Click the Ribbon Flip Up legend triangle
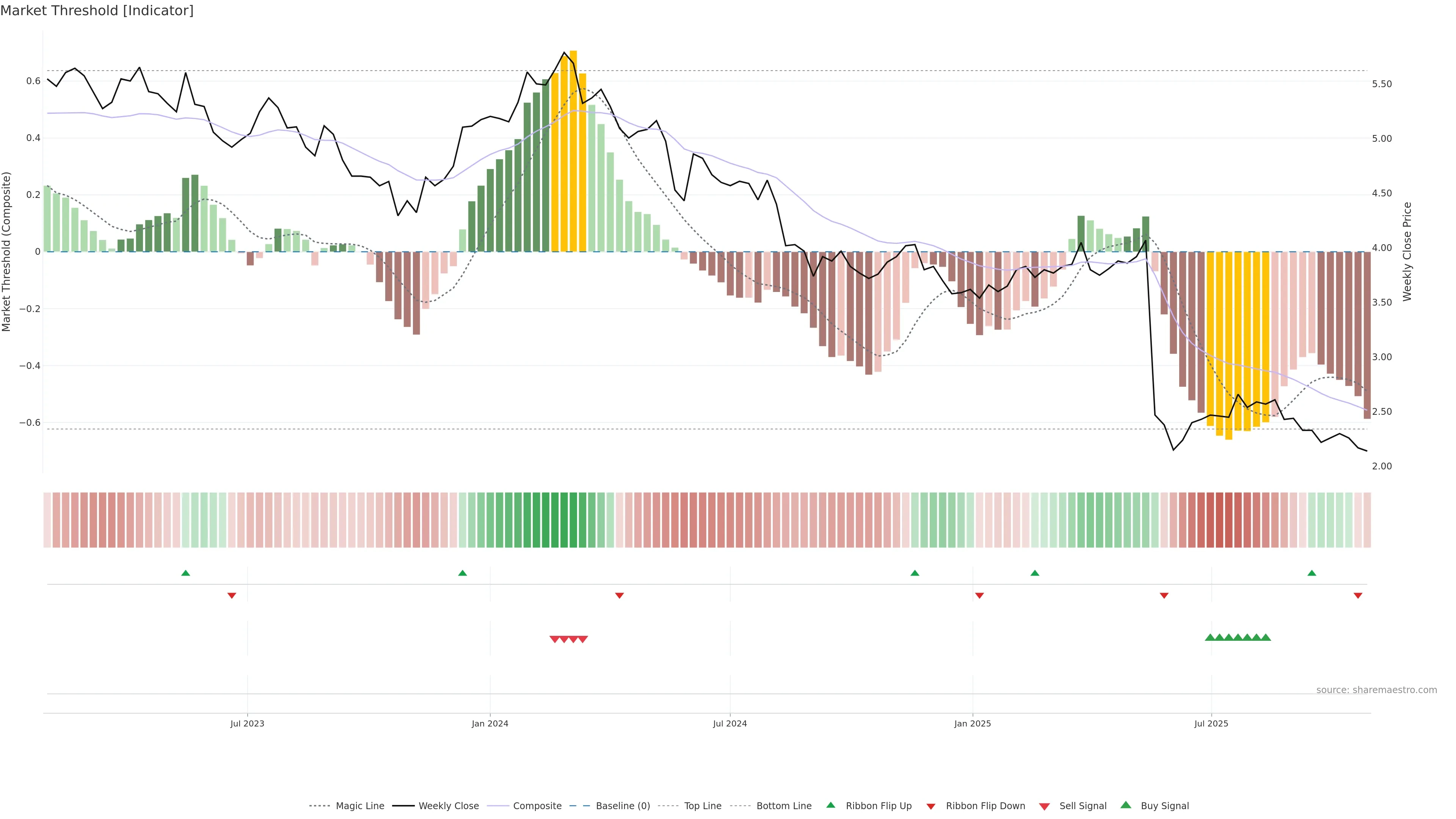 tap(831, 805)
